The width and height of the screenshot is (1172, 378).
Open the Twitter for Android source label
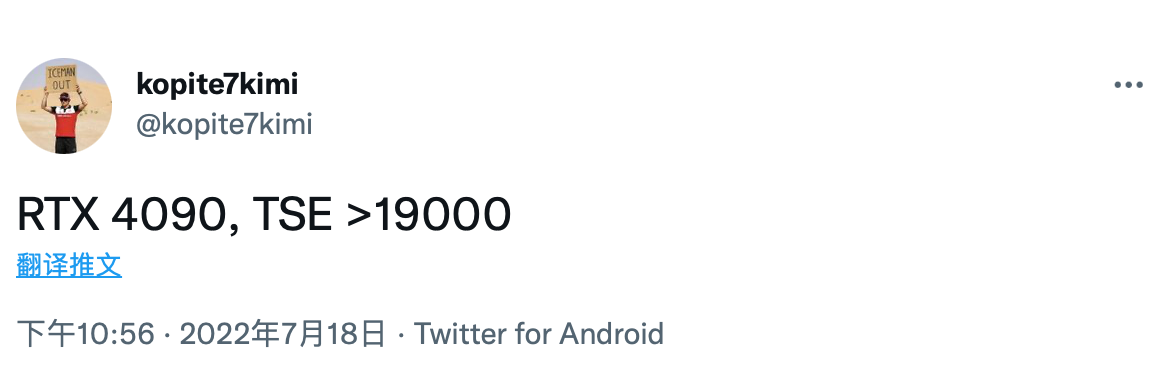pos(538,333)
